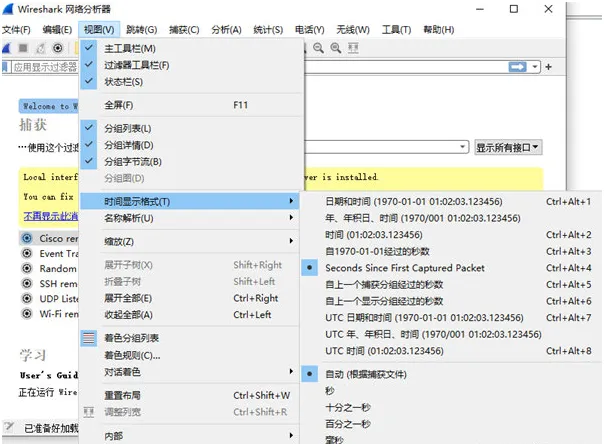Open 编辑(E) menu

click(57, 30)
